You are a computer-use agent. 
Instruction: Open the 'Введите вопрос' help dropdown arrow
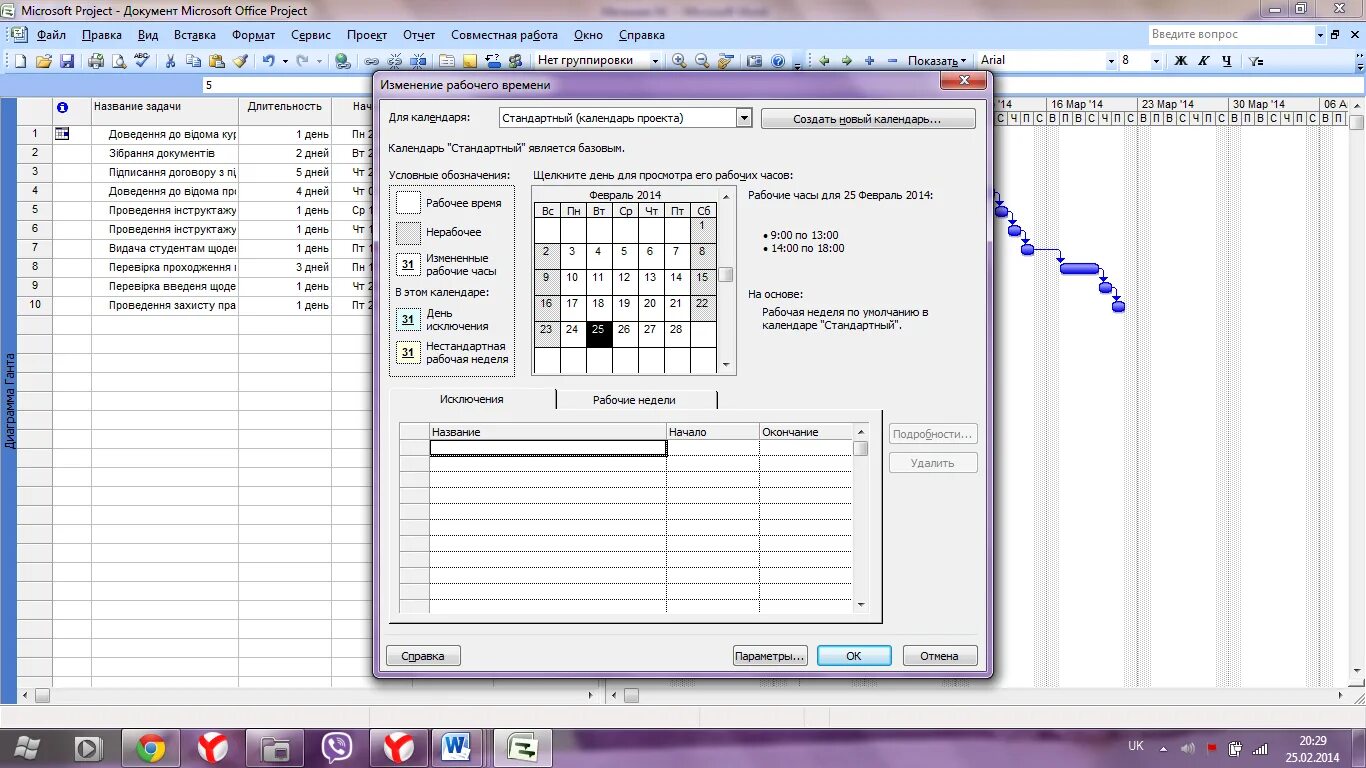pos(1319,35)
